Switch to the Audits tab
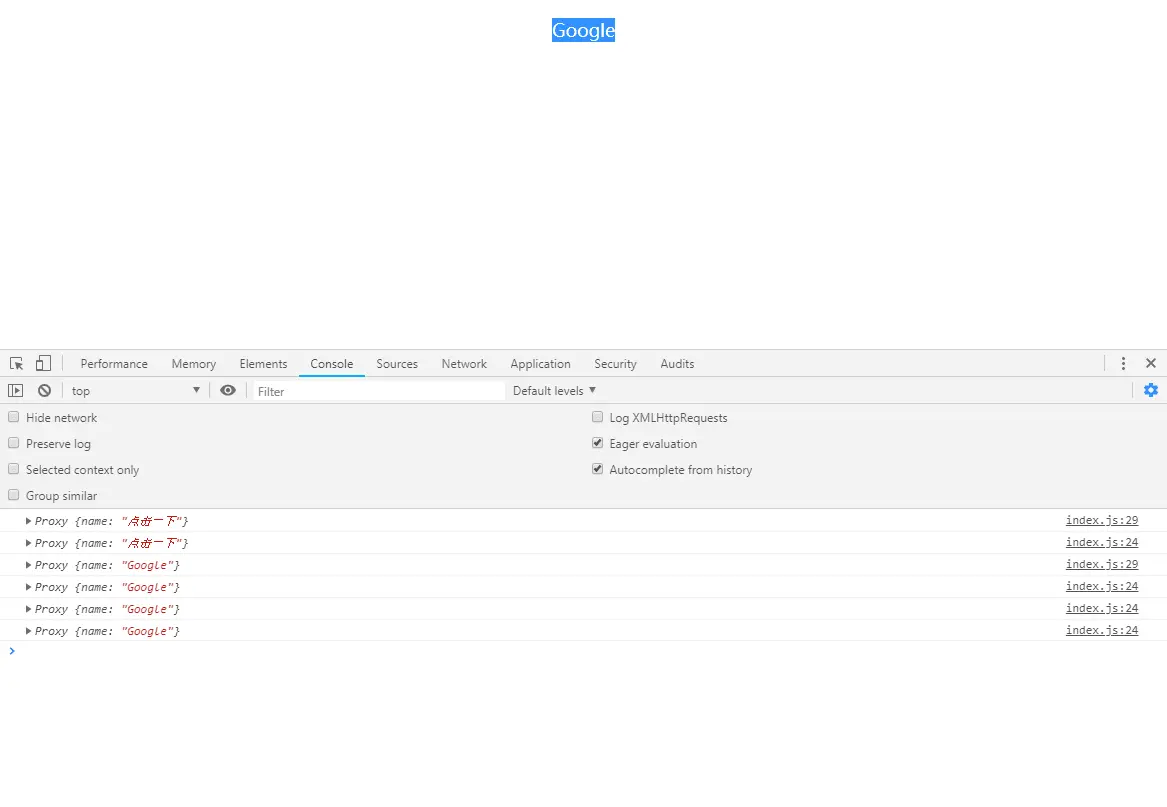Screen dimensions: 1167x807 click(x=677, y=363)
